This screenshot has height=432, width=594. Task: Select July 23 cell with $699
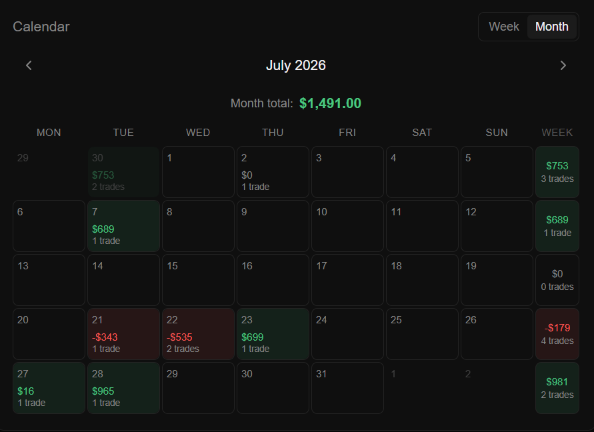[273, 334]
